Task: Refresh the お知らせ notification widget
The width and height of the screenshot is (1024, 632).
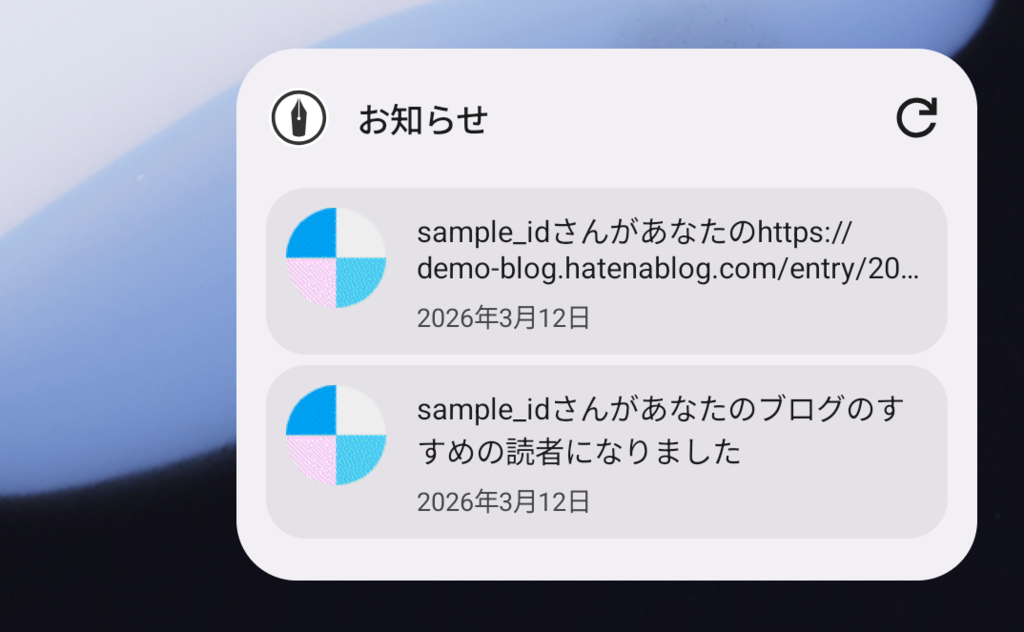Action: pyautogui.click(x=916, y=118)
